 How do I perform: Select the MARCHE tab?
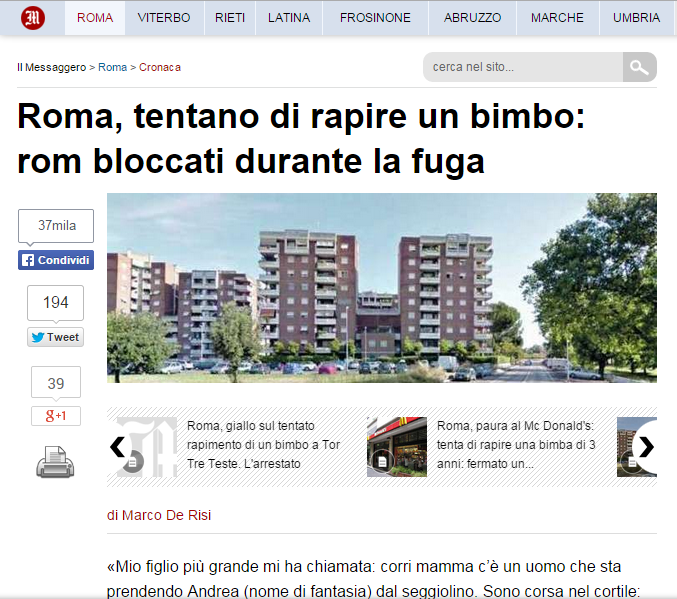pos(557,18)
